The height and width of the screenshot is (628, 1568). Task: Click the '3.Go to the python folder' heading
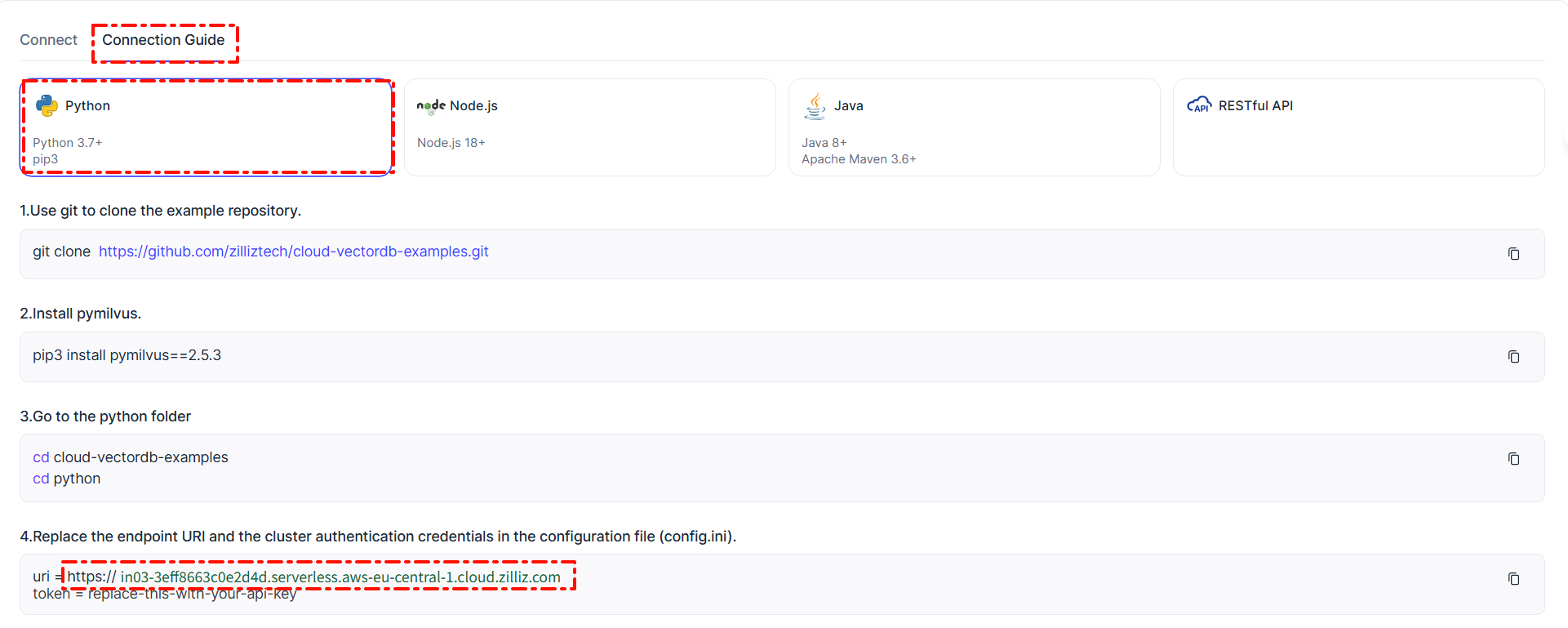coord(105,416)
